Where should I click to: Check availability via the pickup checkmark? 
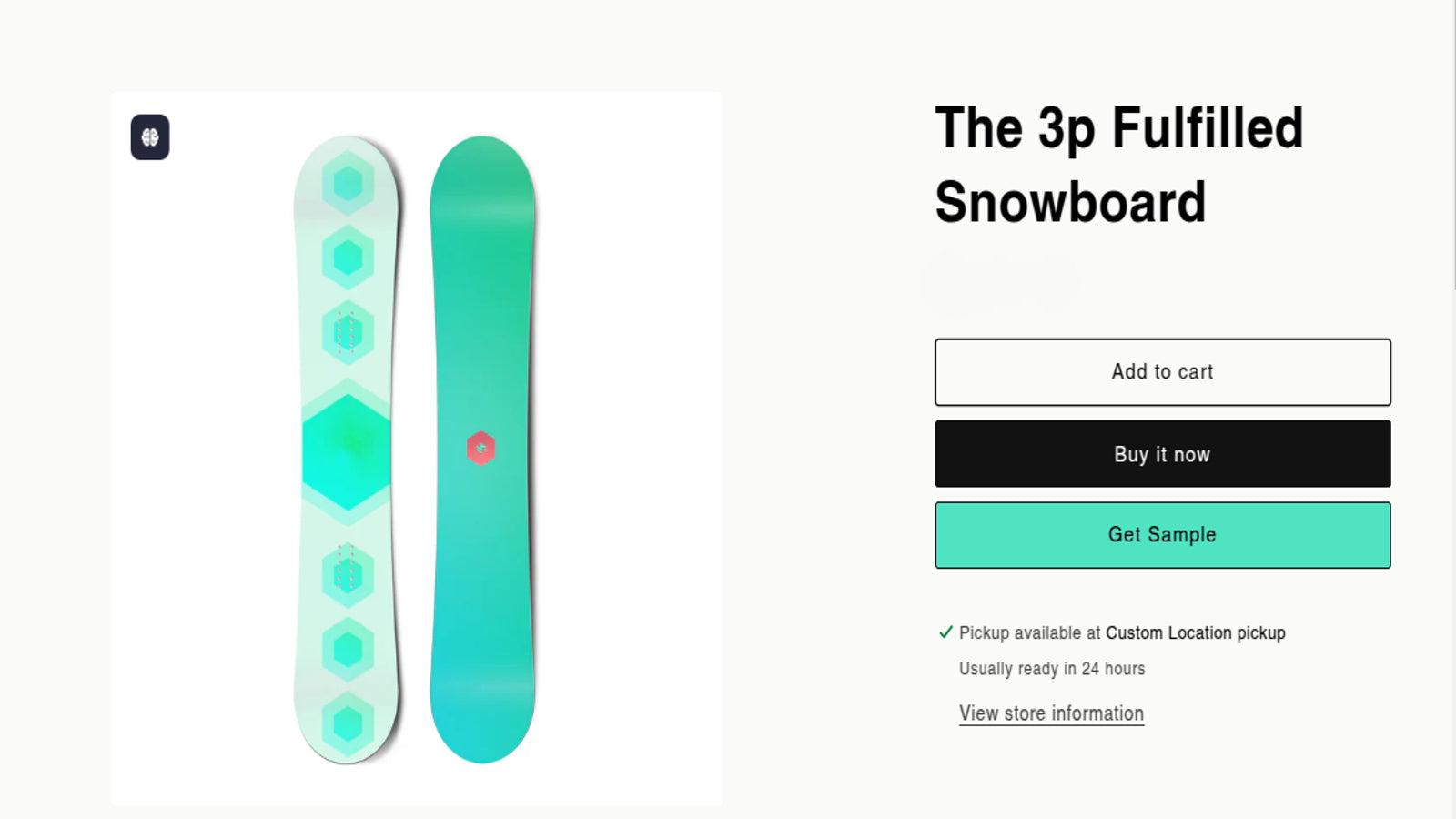945,632
